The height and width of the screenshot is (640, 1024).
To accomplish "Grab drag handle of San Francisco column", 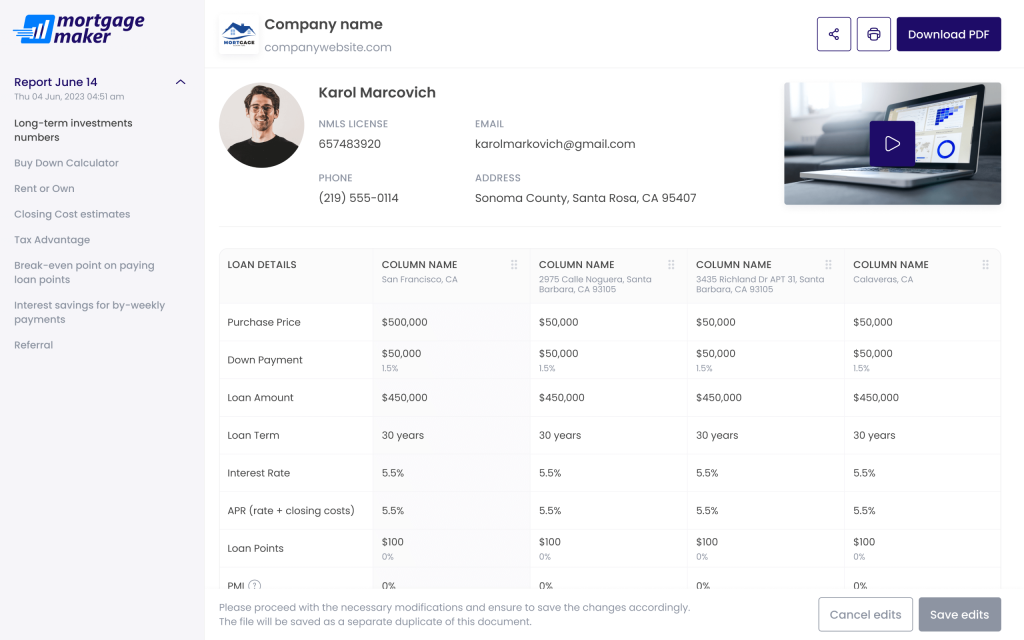I will 514,265.
